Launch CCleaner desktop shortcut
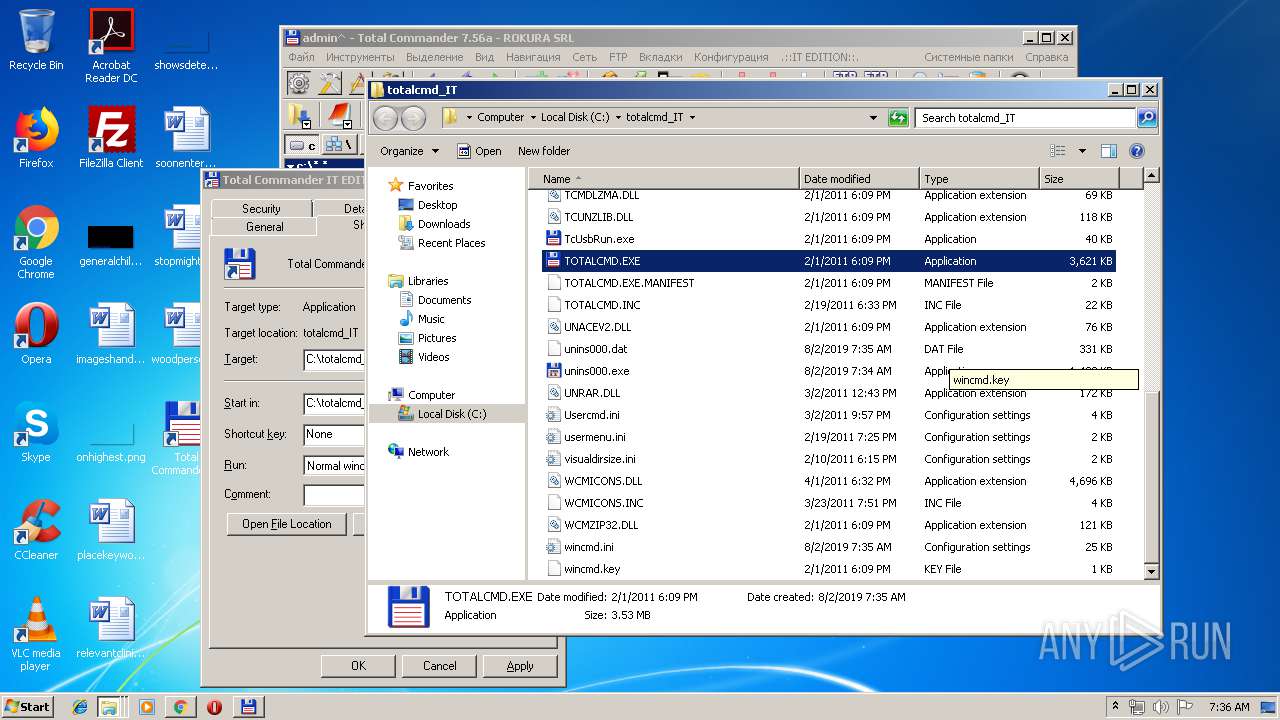The width and height of the screenshot is (1280, 720). tap(36, 530)
